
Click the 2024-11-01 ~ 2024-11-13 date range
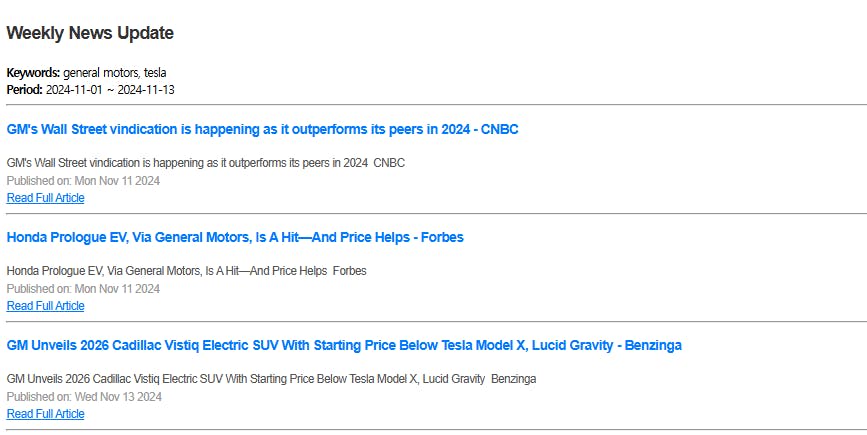[111, 89]
